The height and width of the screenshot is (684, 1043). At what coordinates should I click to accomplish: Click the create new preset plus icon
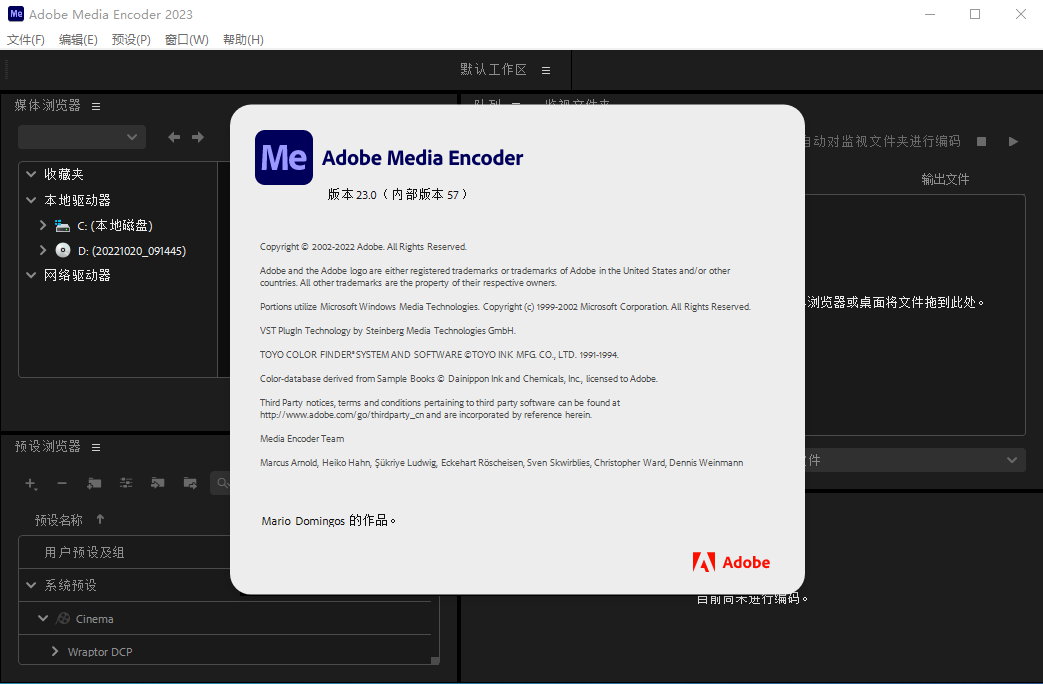(x=31, y=484)
